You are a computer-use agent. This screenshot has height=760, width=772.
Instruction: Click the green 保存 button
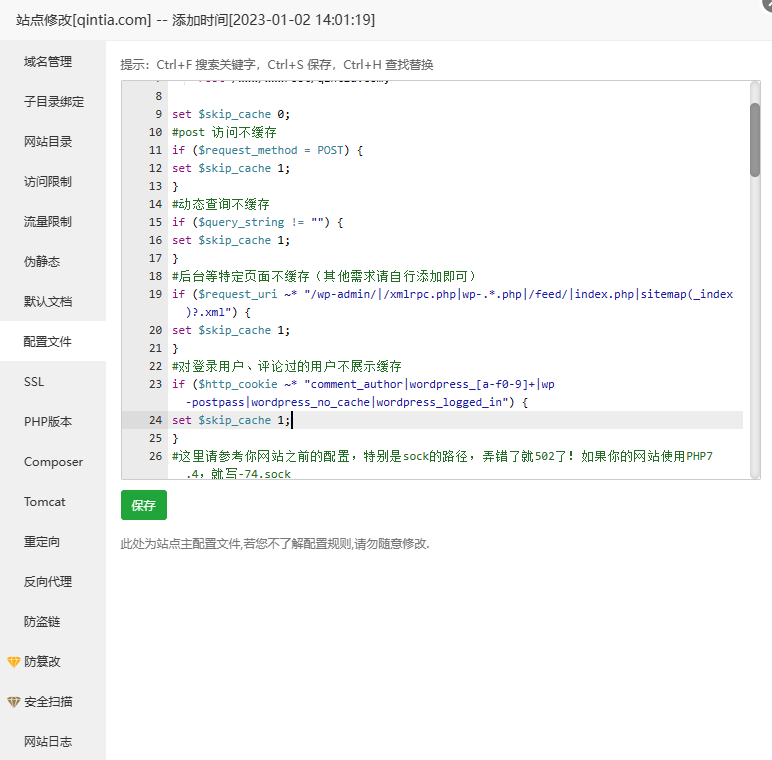(x=144, y=505)
